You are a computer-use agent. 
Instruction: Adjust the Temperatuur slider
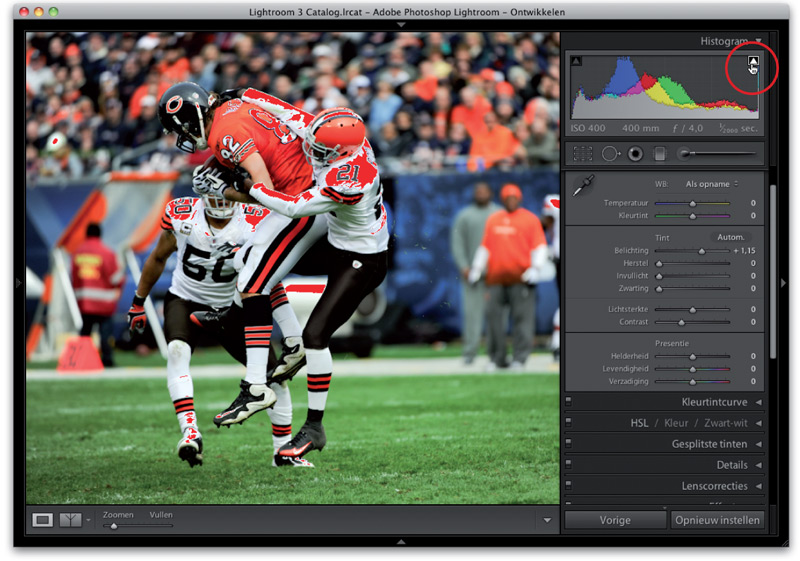tap(692, 203)
